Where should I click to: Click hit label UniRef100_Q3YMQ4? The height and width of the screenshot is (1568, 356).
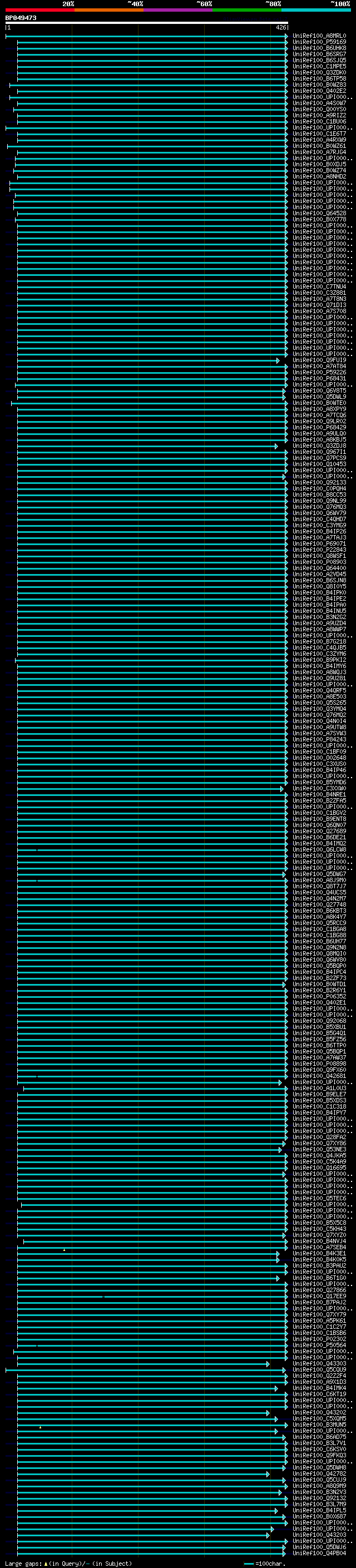319,709
